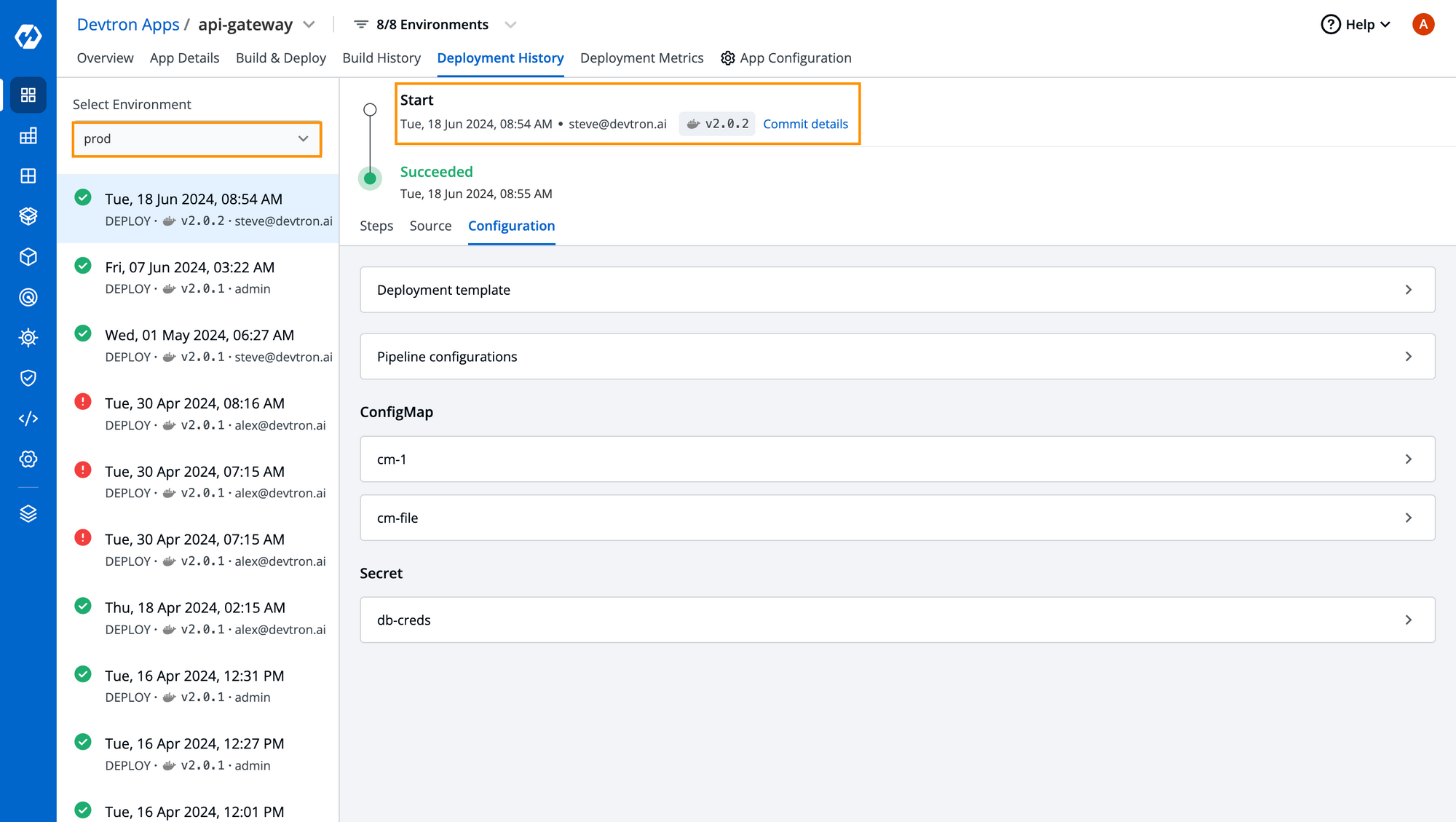
Task: Click the Overview tab in navigation
Action: tap(105, 58)
